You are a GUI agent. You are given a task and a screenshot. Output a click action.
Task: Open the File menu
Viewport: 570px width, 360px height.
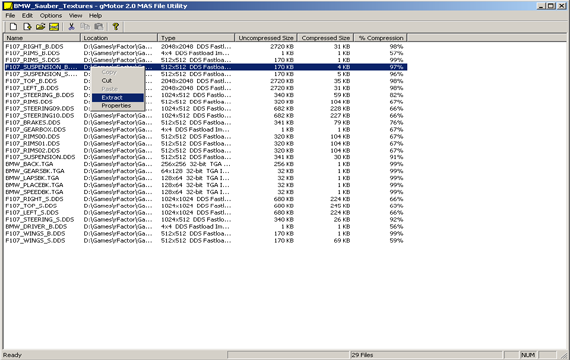coord(10,16)
